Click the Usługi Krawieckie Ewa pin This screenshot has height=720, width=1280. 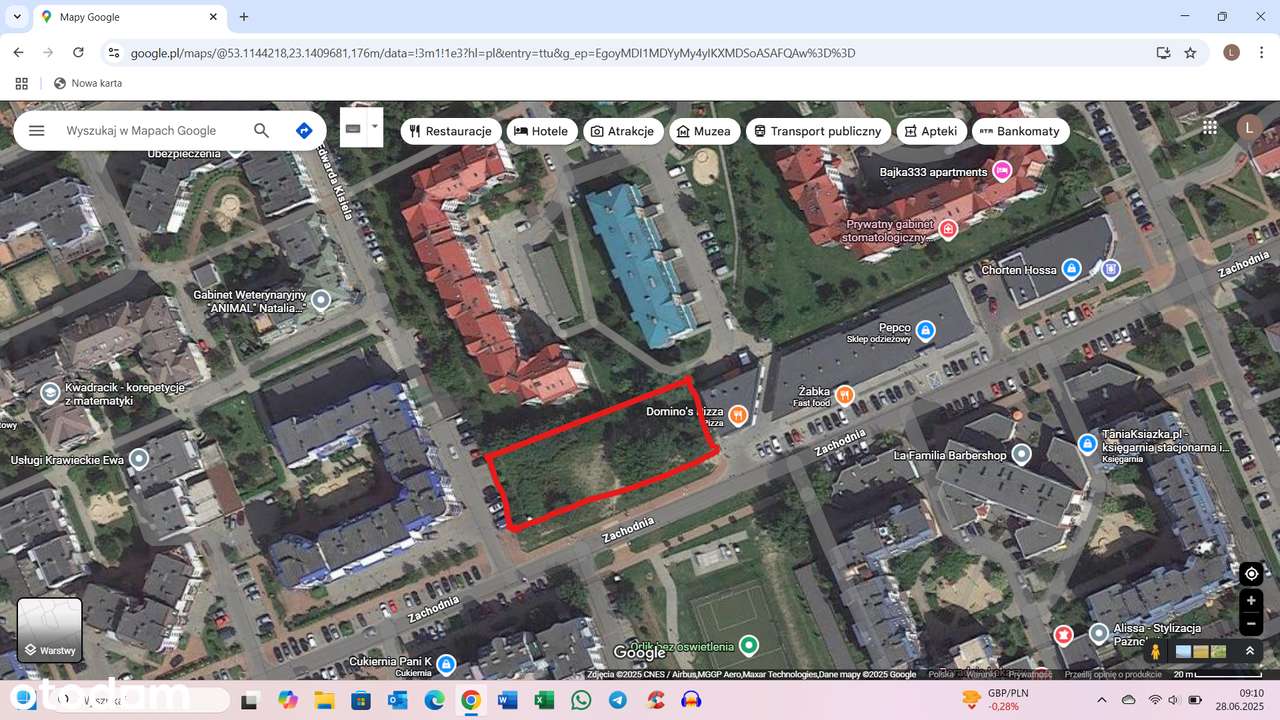(x=139, y=459)
